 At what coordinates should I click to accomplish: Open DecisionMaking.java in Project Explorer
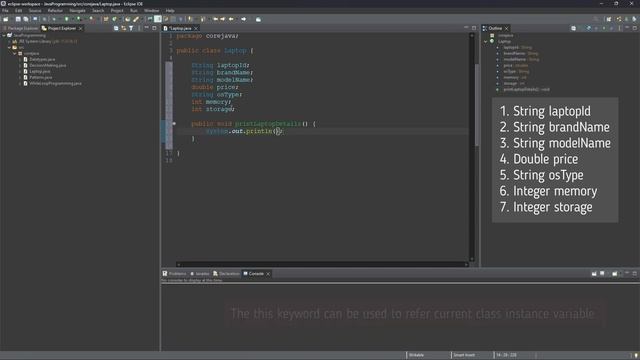point(47,65)
